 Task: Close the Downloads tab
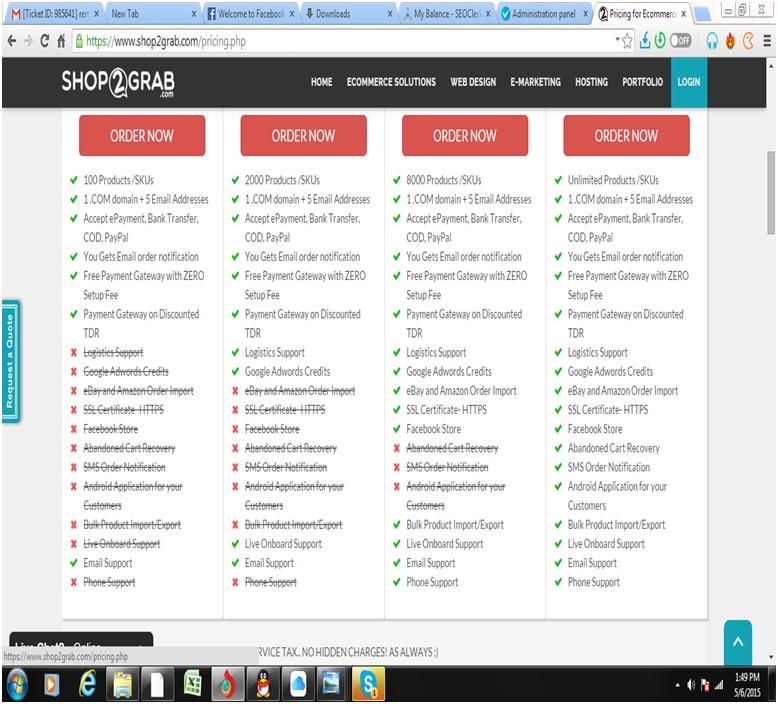390,14
